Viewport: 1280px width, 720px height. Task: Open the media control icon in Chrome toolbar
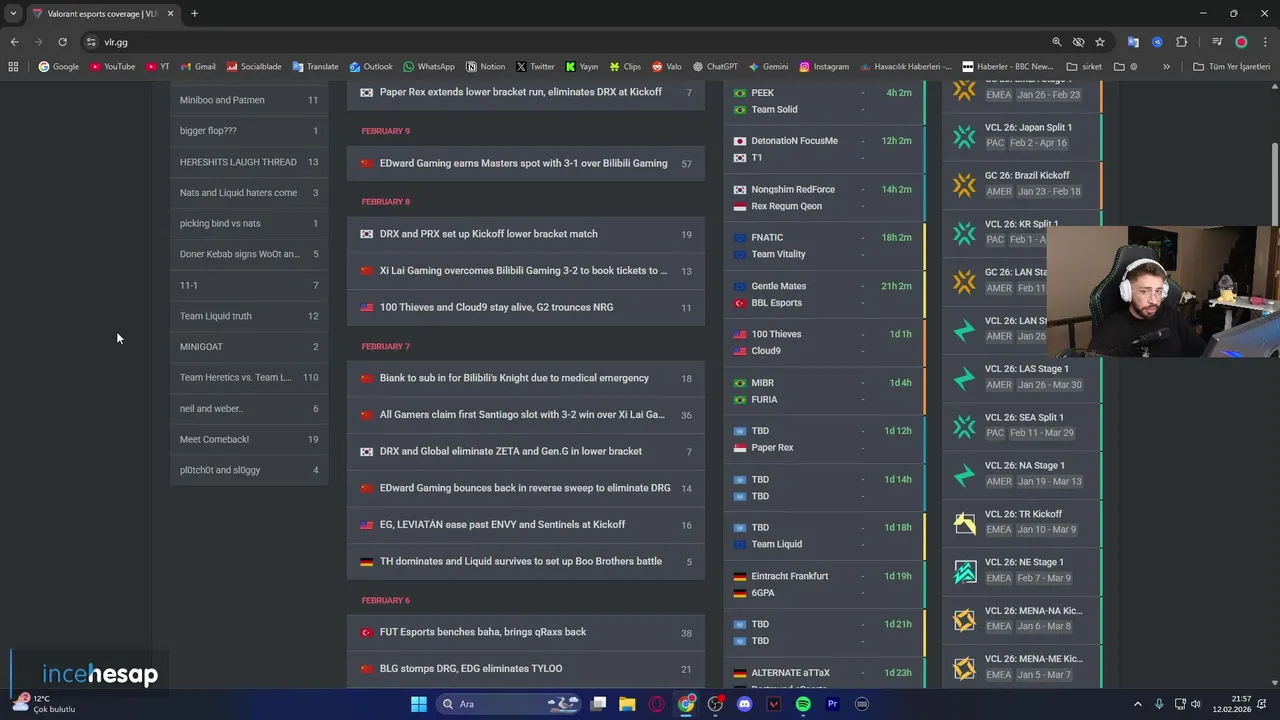(1217, 42)
